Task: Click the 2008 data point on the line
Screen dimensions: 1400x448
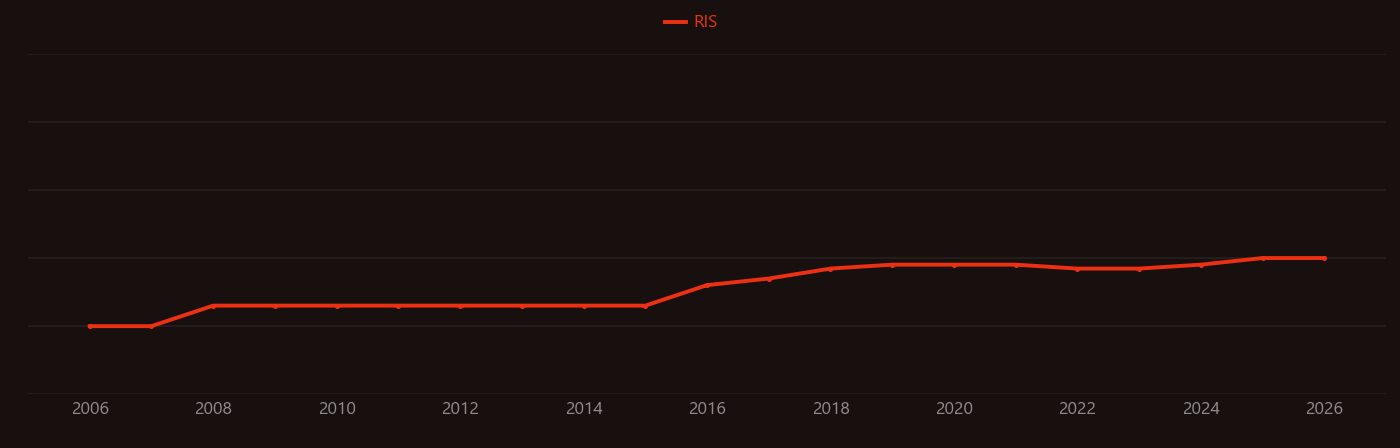Action: [213, 306]
